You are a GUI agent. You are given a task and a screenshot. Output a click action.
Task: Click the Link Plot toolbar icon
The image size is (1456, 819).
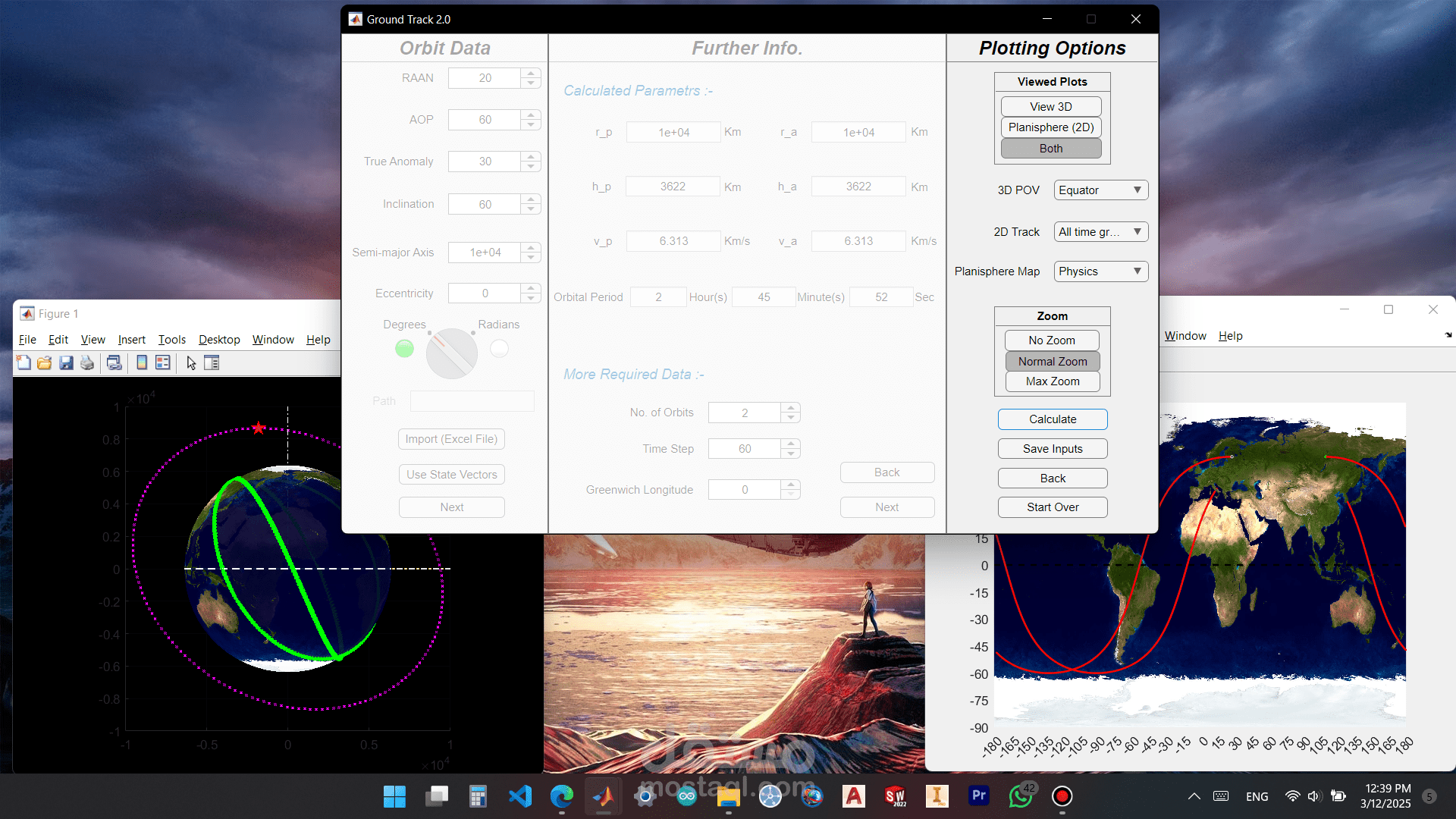(115, 363)
